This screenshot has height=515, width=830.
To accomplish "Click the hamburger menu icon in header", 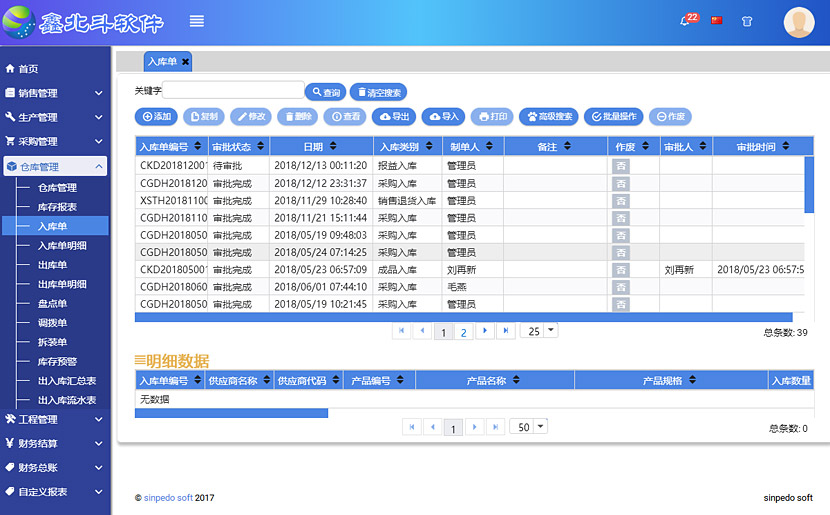I will click(x=197, y=21).
